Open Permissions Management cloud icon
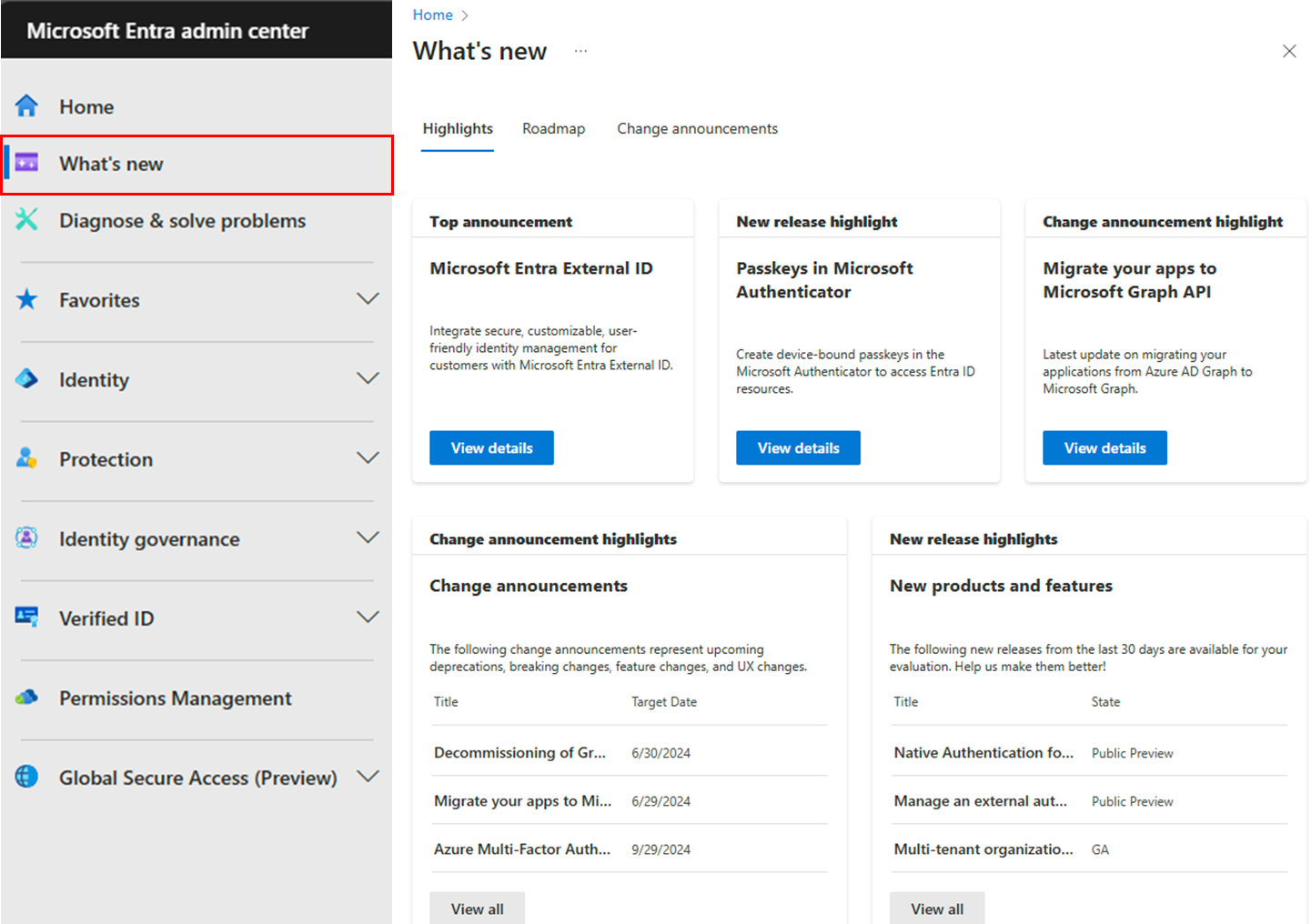The width and height of the screenshot is (1311, 924). click(x=26, y=698)
